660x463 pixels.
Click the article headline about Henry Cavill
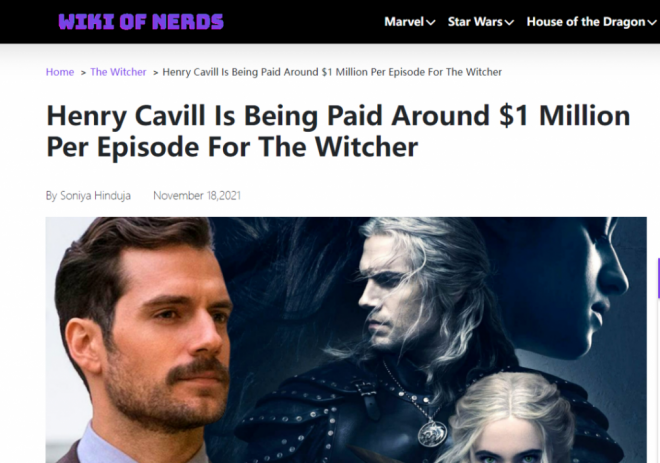pos(338,131)
